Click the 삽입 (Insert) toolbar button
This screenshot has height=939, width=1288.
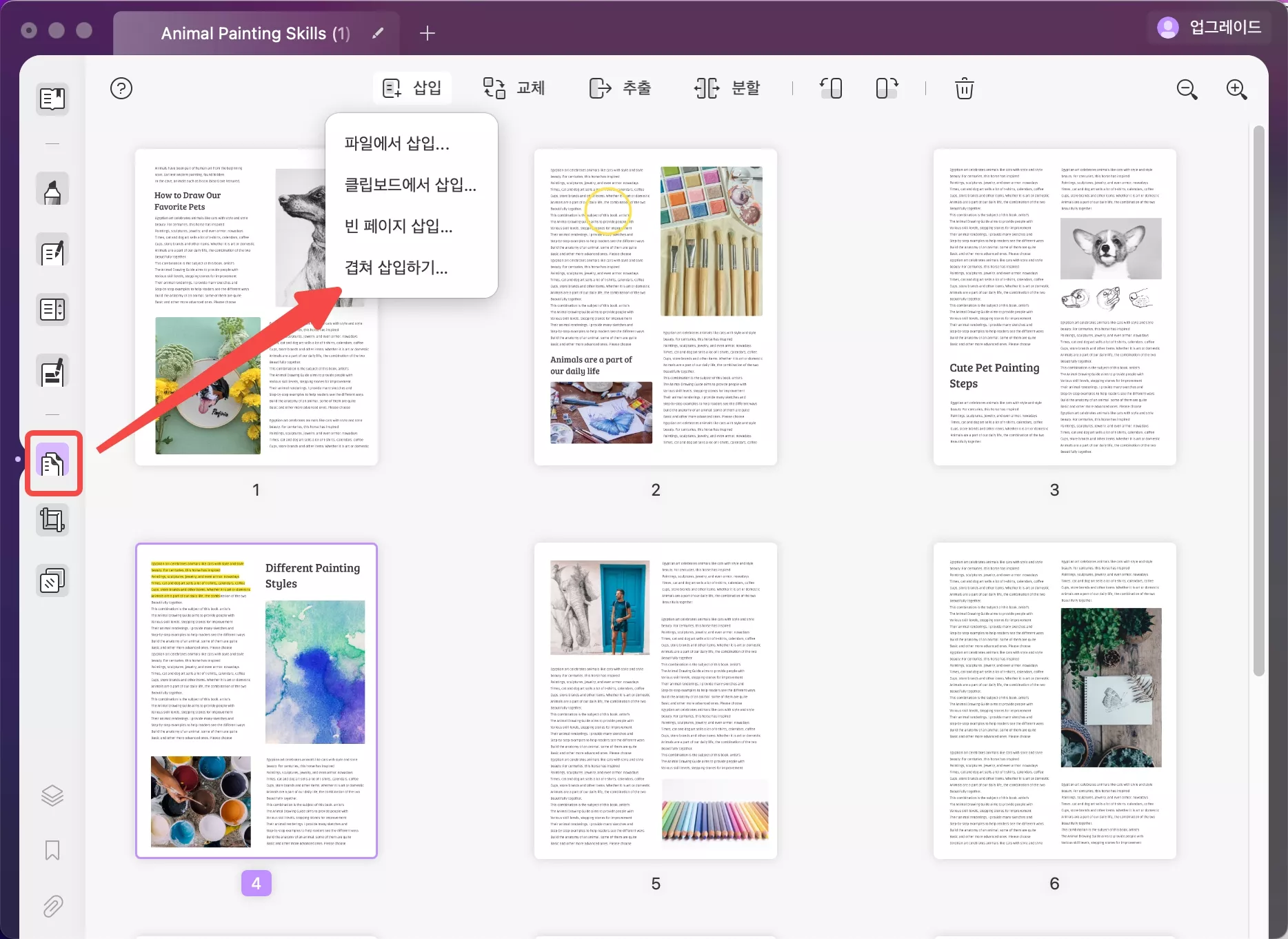pyautogui.click(x=412, y=88)
